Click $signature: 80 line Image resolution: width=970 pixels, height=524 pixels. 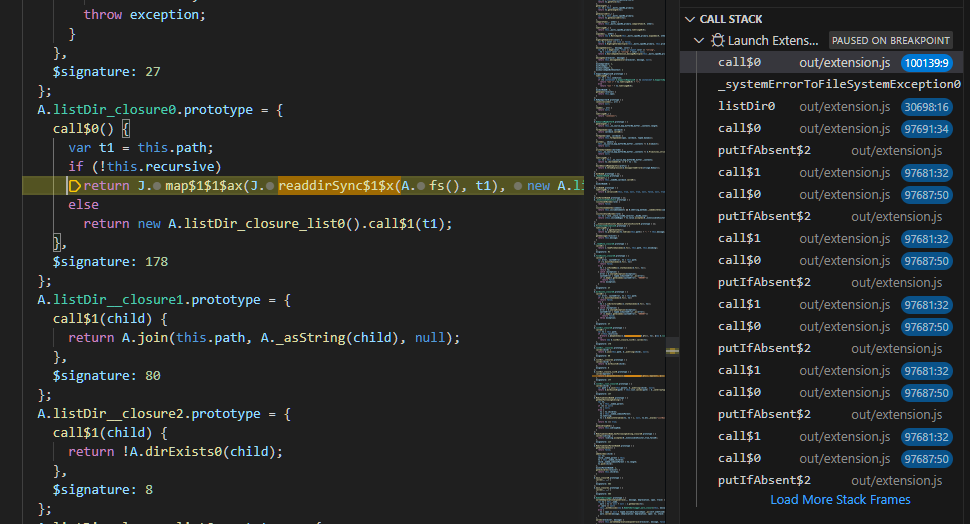(x=106, y=376)
